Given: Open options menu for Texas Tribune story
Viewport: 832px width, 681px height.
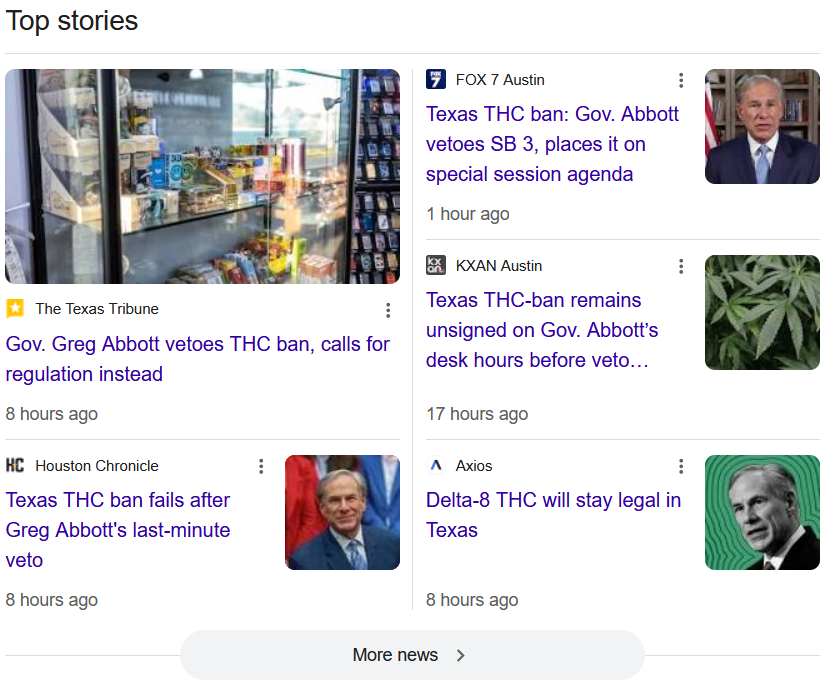Looking at the screenshot, I should 388,310.
